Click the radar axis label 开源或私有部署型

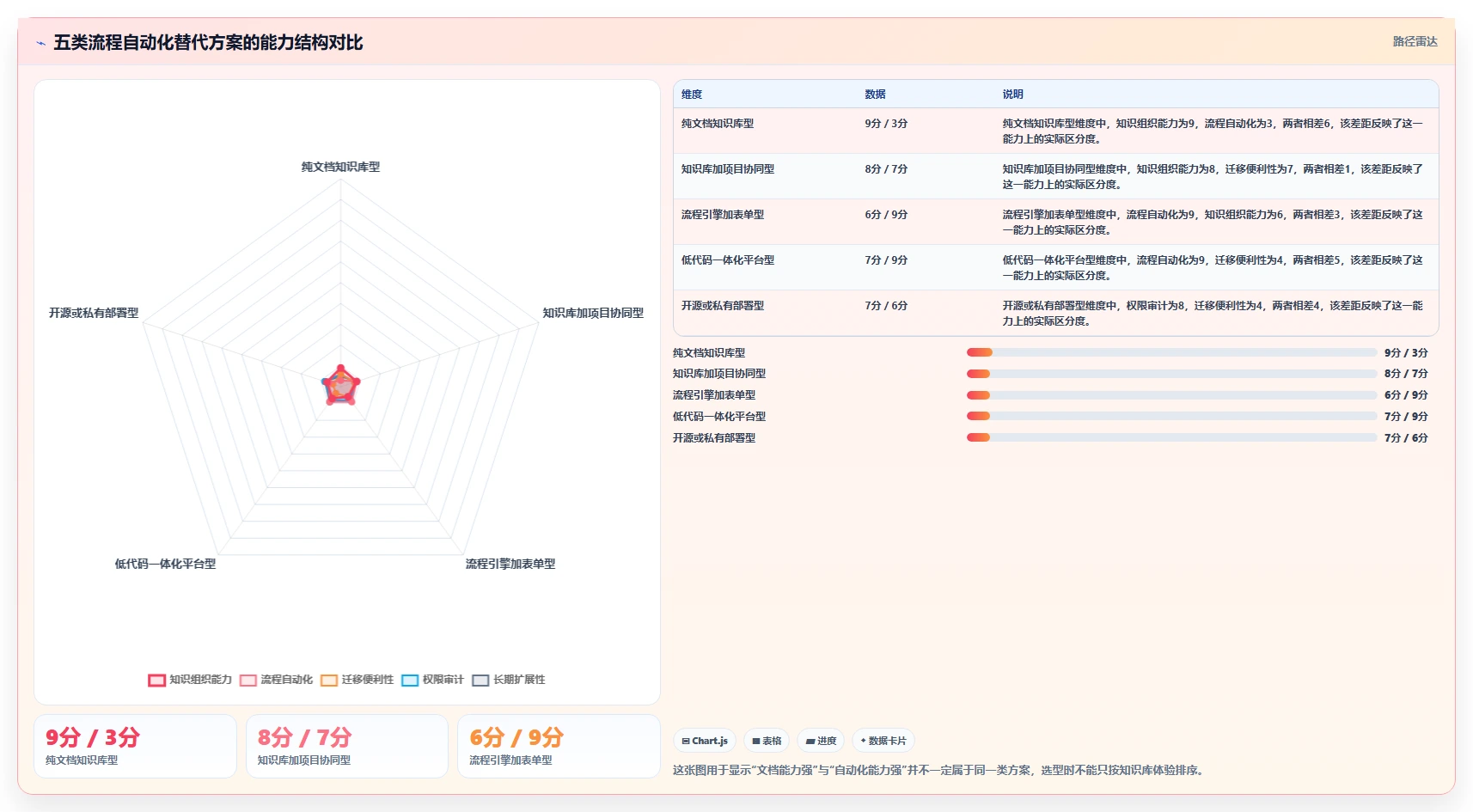[x=94, y=313]
